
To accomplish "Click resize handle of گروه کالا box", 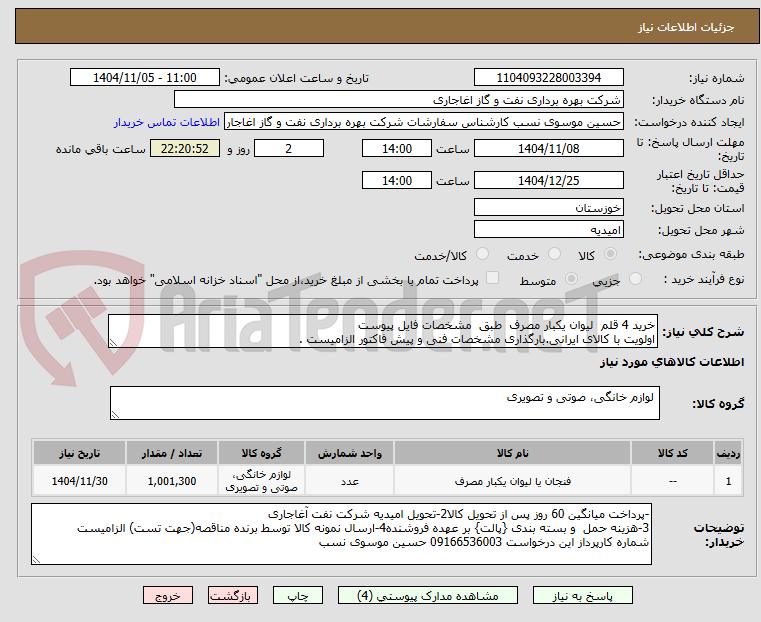I will (x=115, y=415).
